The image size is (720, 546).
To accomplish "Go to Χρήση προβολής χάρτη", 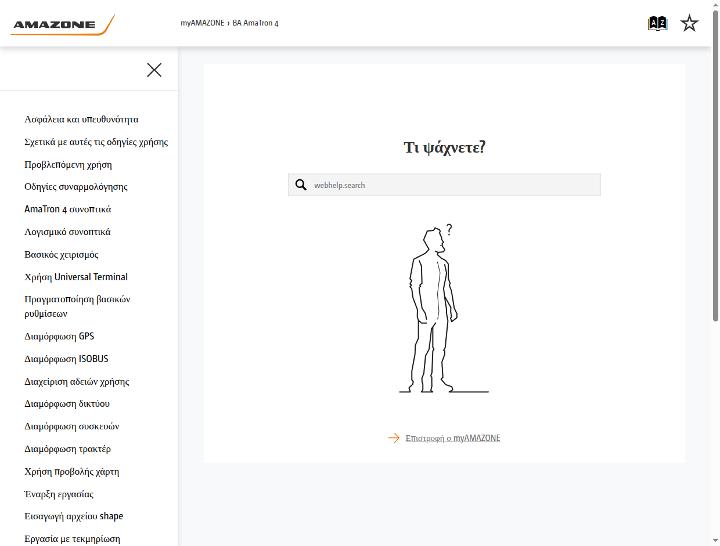I will pyautogui.click(x=72, y=472).
